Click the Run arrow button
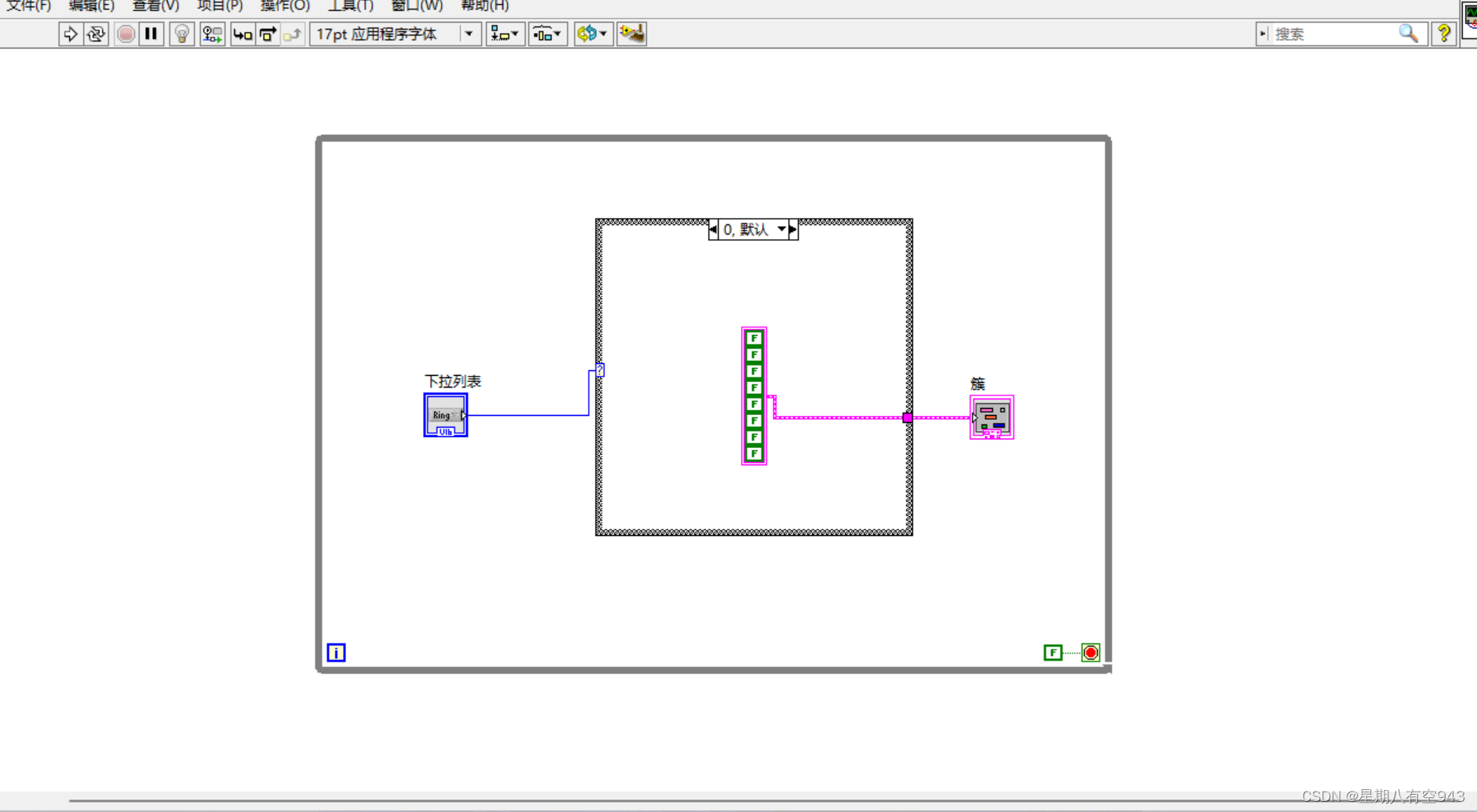 (x=71, y=34)
